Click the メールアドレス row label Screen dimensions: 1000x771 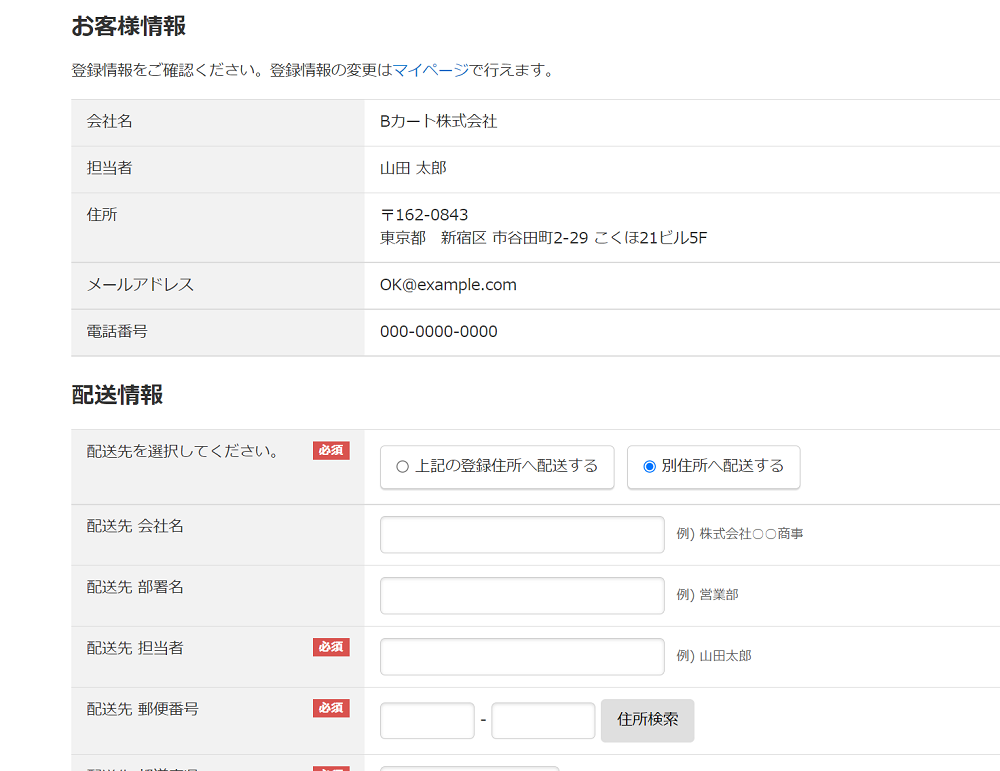[140, 284]
